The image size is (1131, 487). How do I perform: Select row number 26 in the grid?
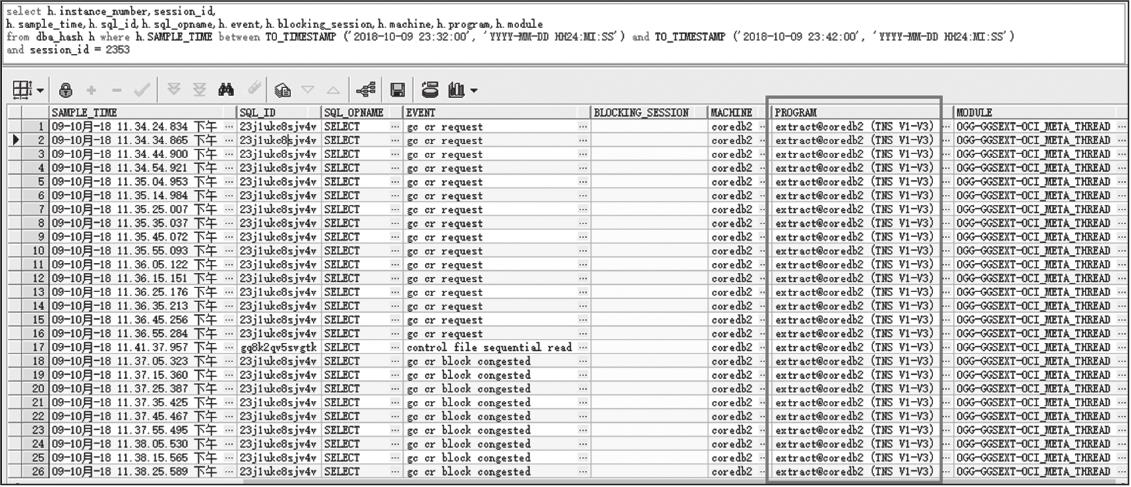(x=34, y=471)
